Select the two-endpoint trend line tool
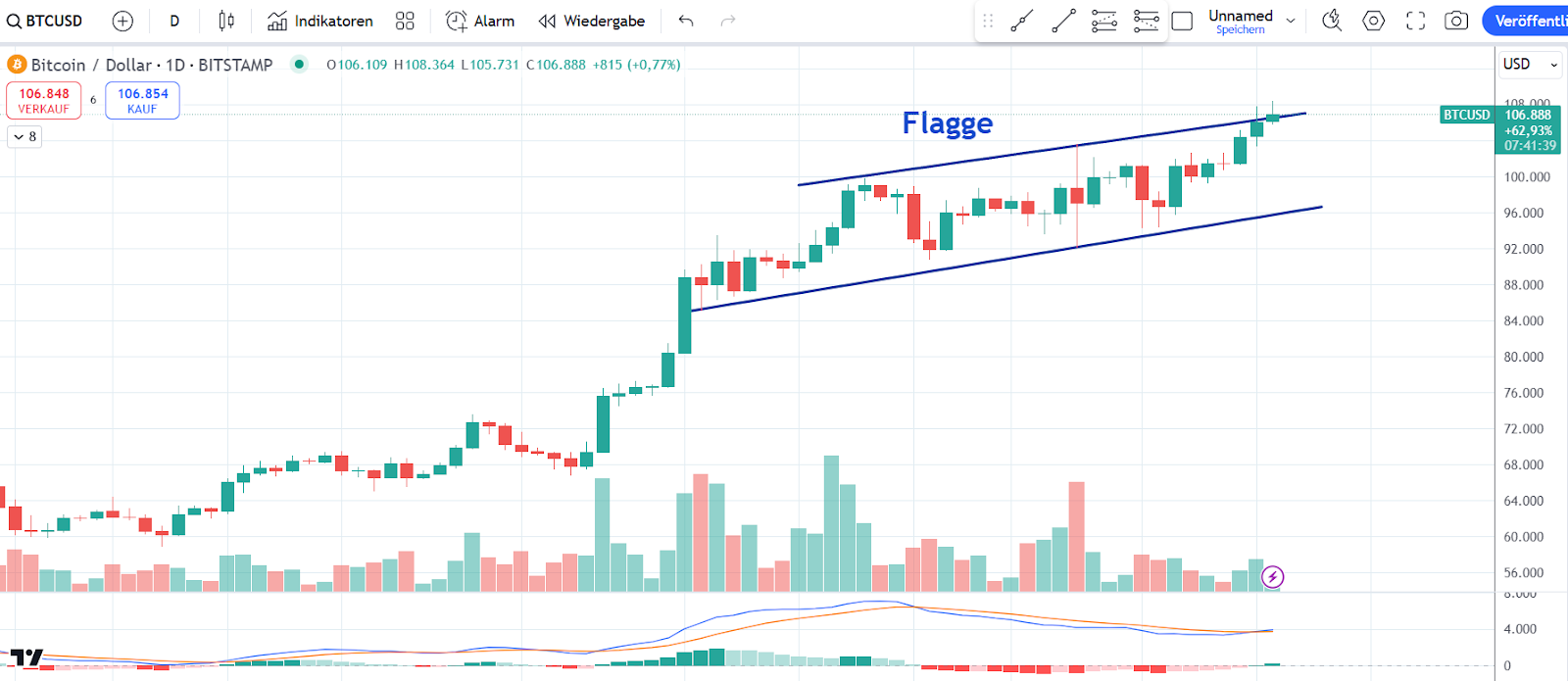 point(1063,21)
